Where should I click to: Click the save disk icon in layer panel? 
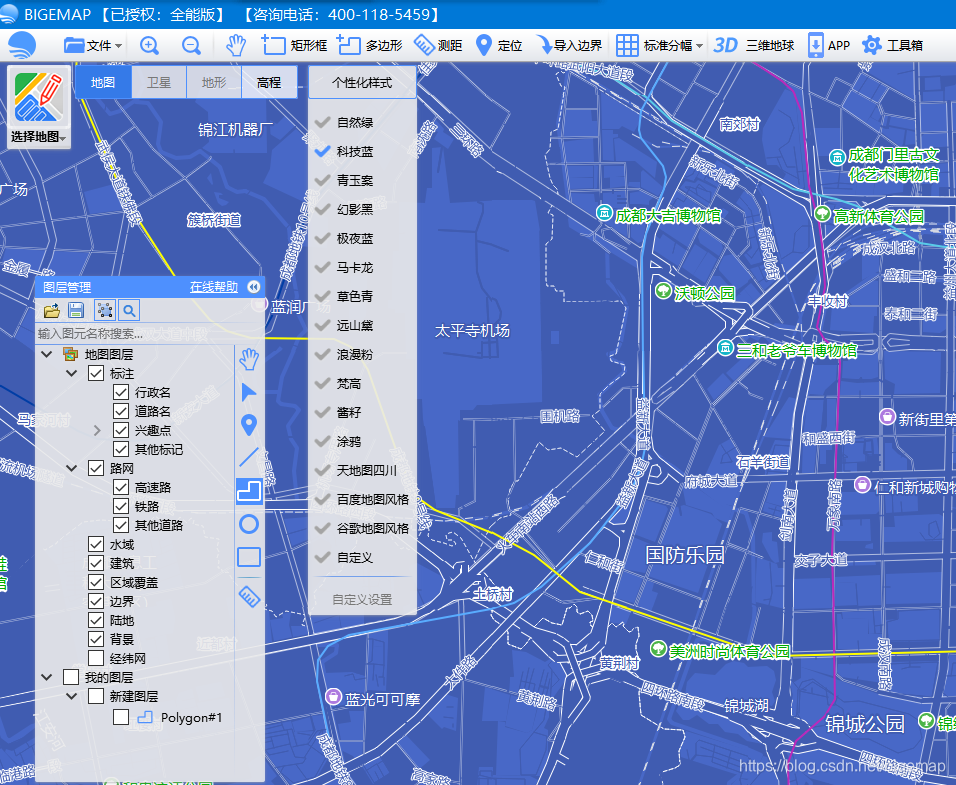[76, 311]
